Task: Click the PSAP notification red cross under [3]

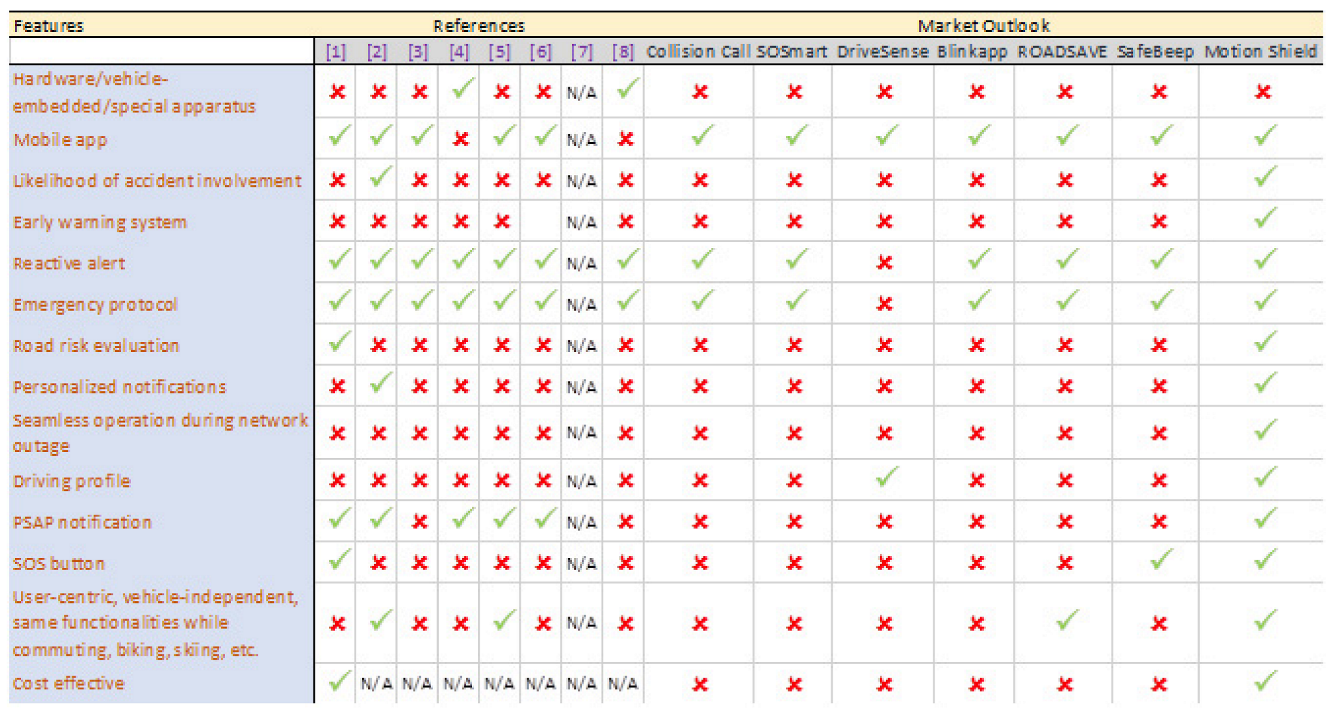Action: pyautogui.click(x=419, y=521)
